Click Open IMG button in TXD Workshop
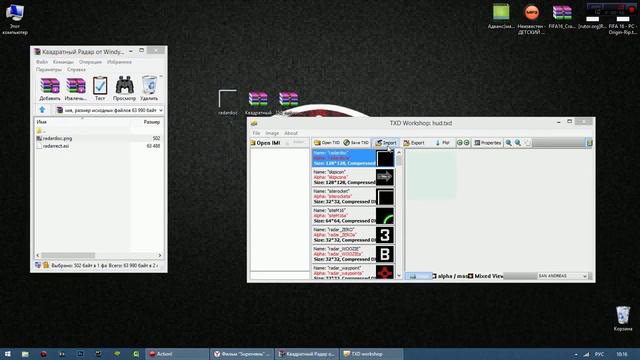 [265, 143]
